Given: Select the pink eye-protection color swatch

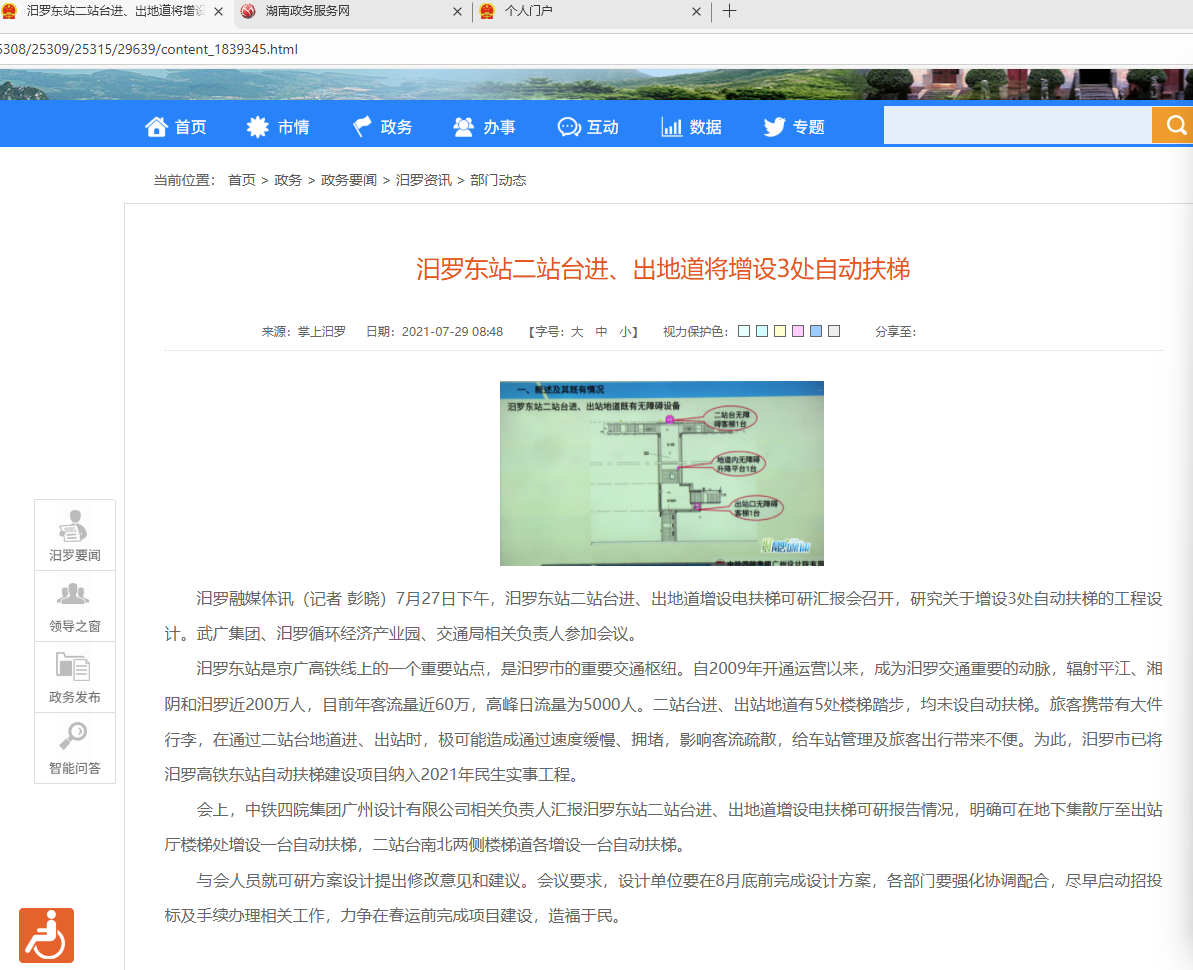Looking at the screenshot, I should 798,332.
